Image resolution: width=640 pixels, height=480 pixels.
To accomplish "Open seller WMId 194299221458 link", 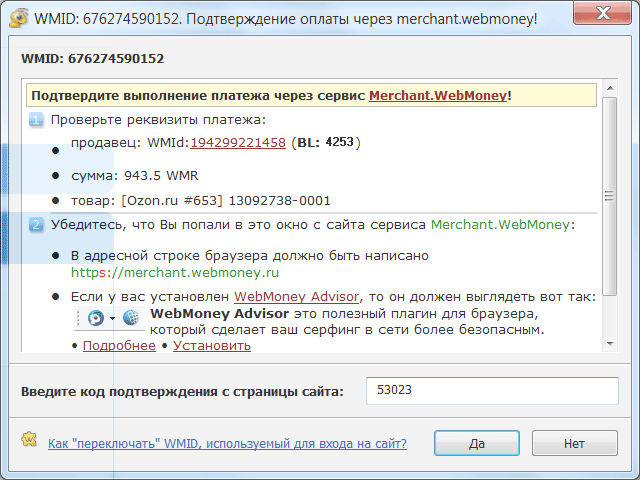I will point(238,142).
